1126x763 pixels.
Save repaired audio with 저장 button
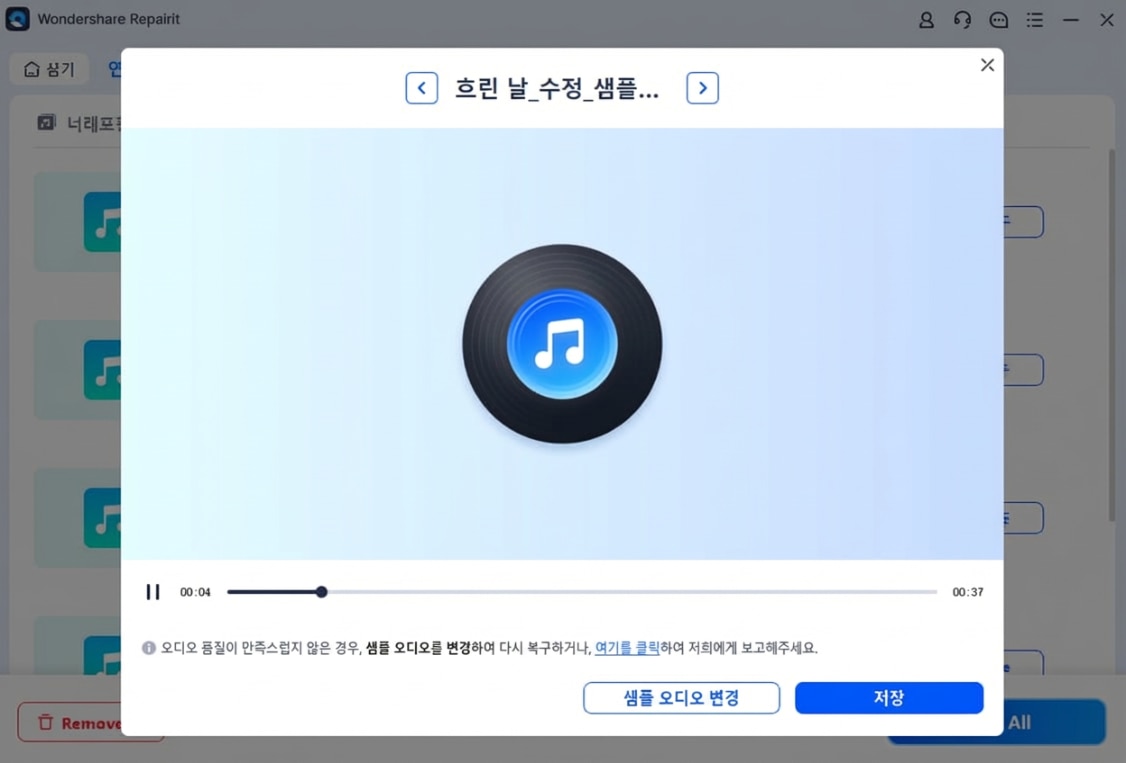(888, 698)
